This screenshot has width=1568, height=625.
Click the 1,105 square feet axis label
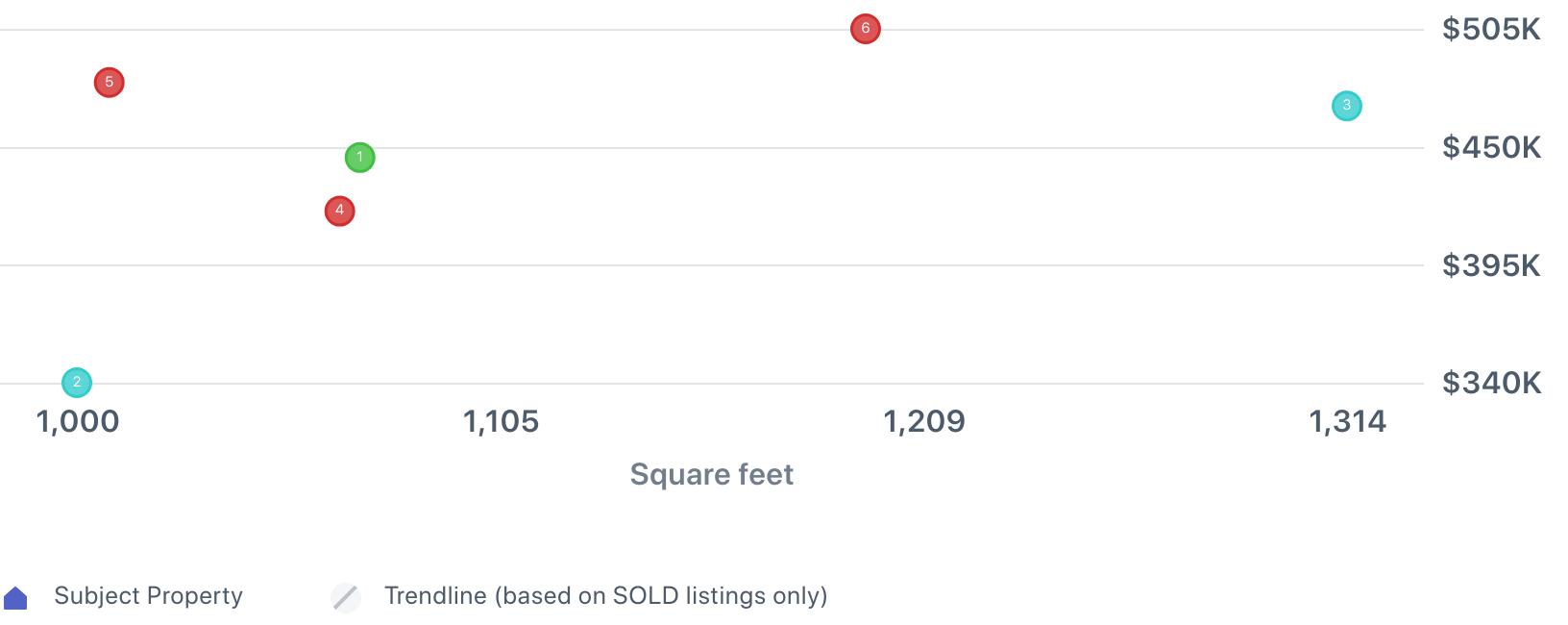coord(501,421)
